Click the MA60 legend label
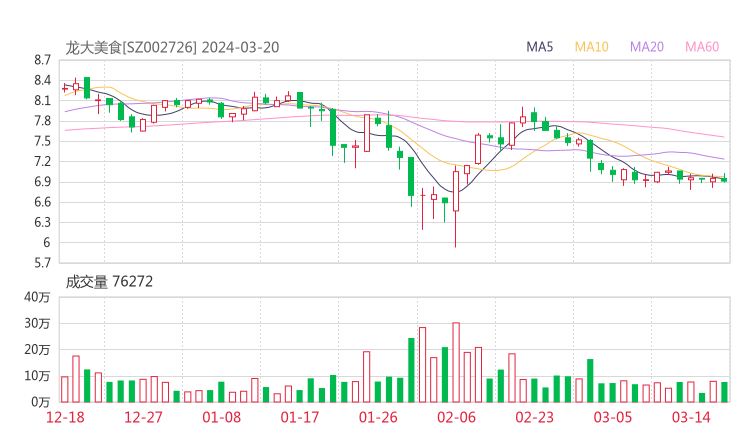 coord(702,47)
